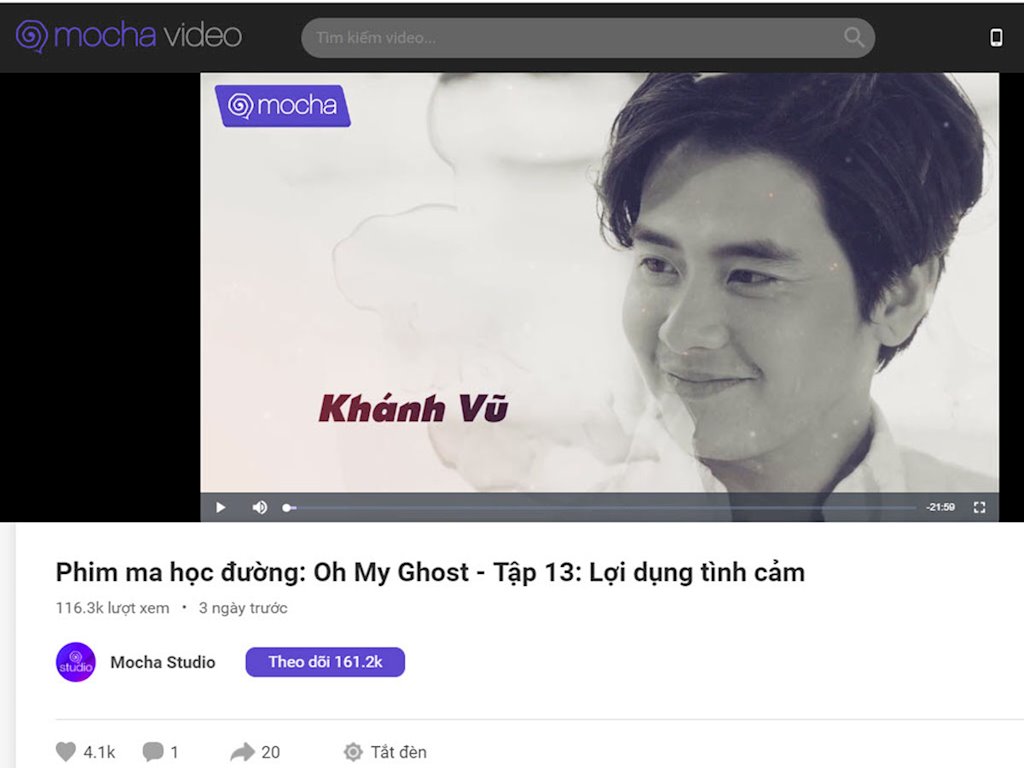The height and width of the screenshot is (768, 1024).
Task: Like the video with the heart icon
Action: point(65,752)
